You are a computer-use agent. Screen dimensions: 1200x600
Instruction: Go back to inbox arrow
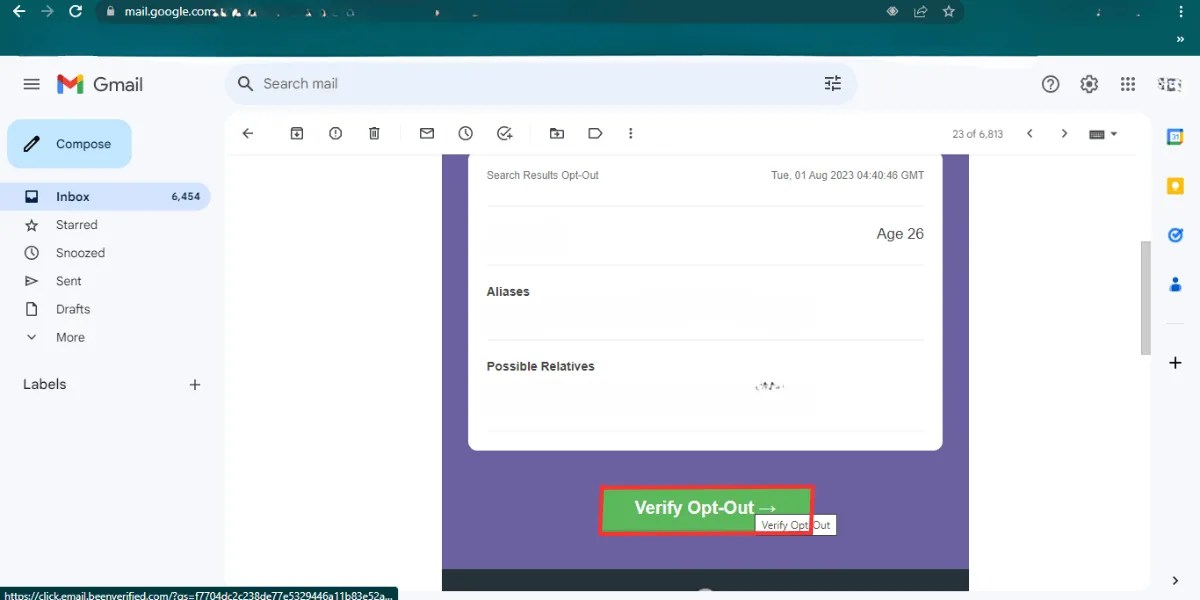click(248, 133)
